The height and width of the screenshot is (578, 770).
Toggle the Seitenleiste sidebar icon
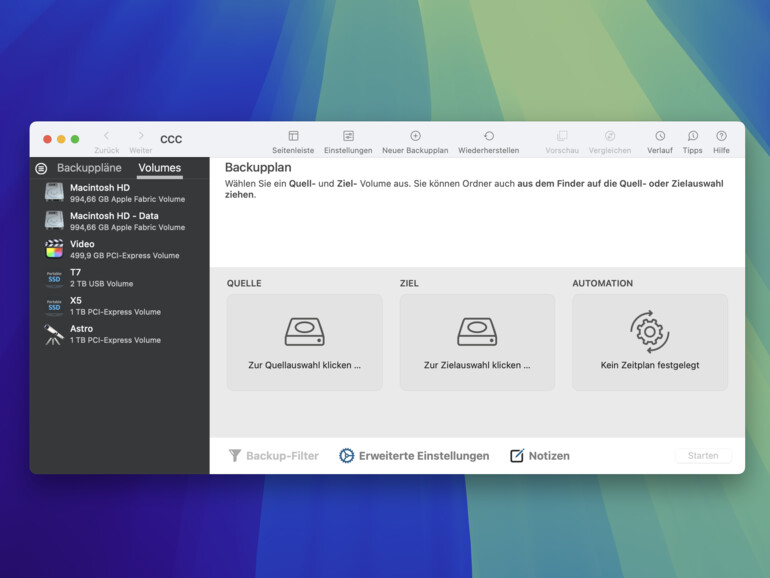point(293,137)
